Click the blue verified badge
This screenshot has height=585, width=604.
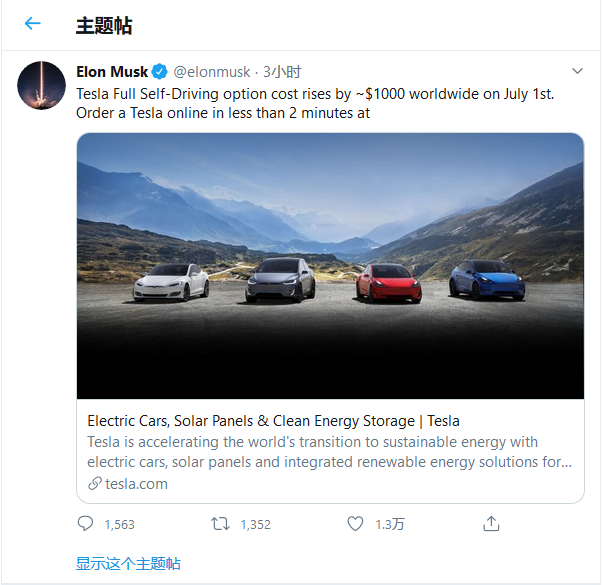click(x=161, y=72)
